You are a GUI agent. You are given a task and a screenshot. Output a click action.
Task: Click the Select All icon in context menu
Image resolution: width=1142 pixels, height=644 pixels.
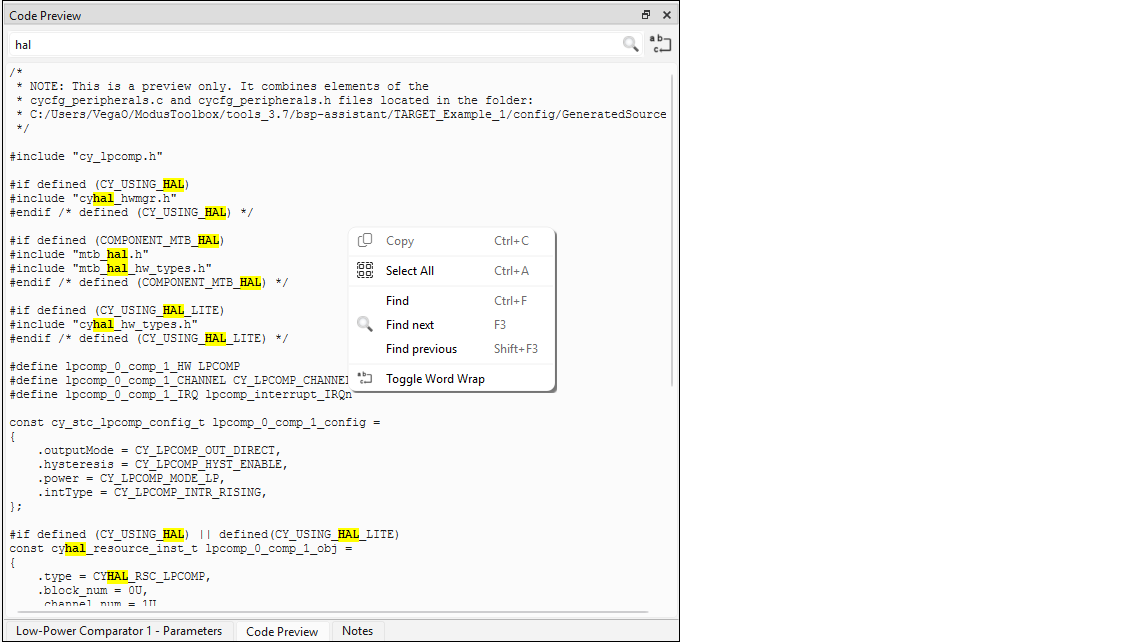(x=365, y=271)
